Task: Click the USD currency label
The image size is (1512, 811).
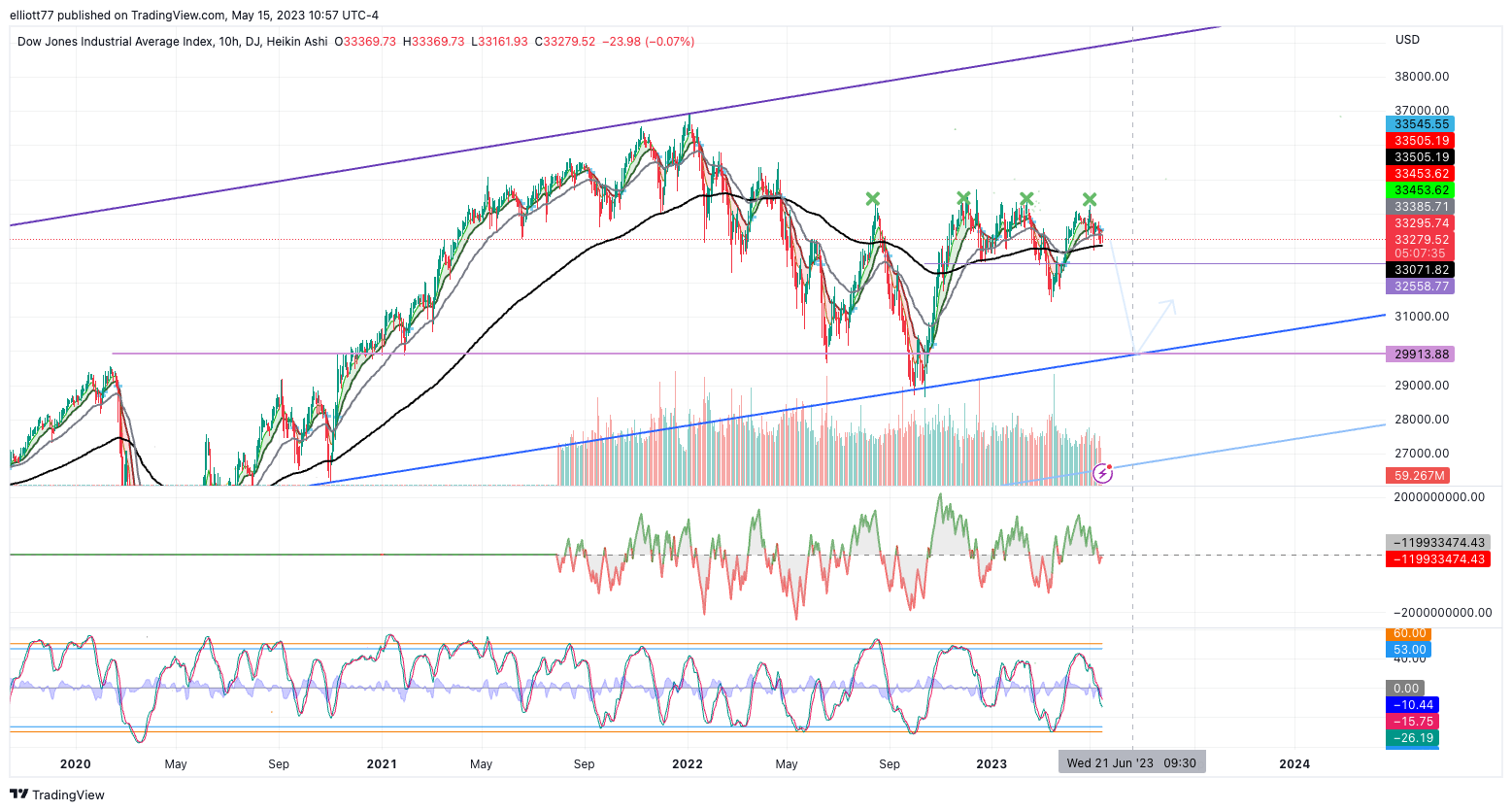Action: point(1407,40)
